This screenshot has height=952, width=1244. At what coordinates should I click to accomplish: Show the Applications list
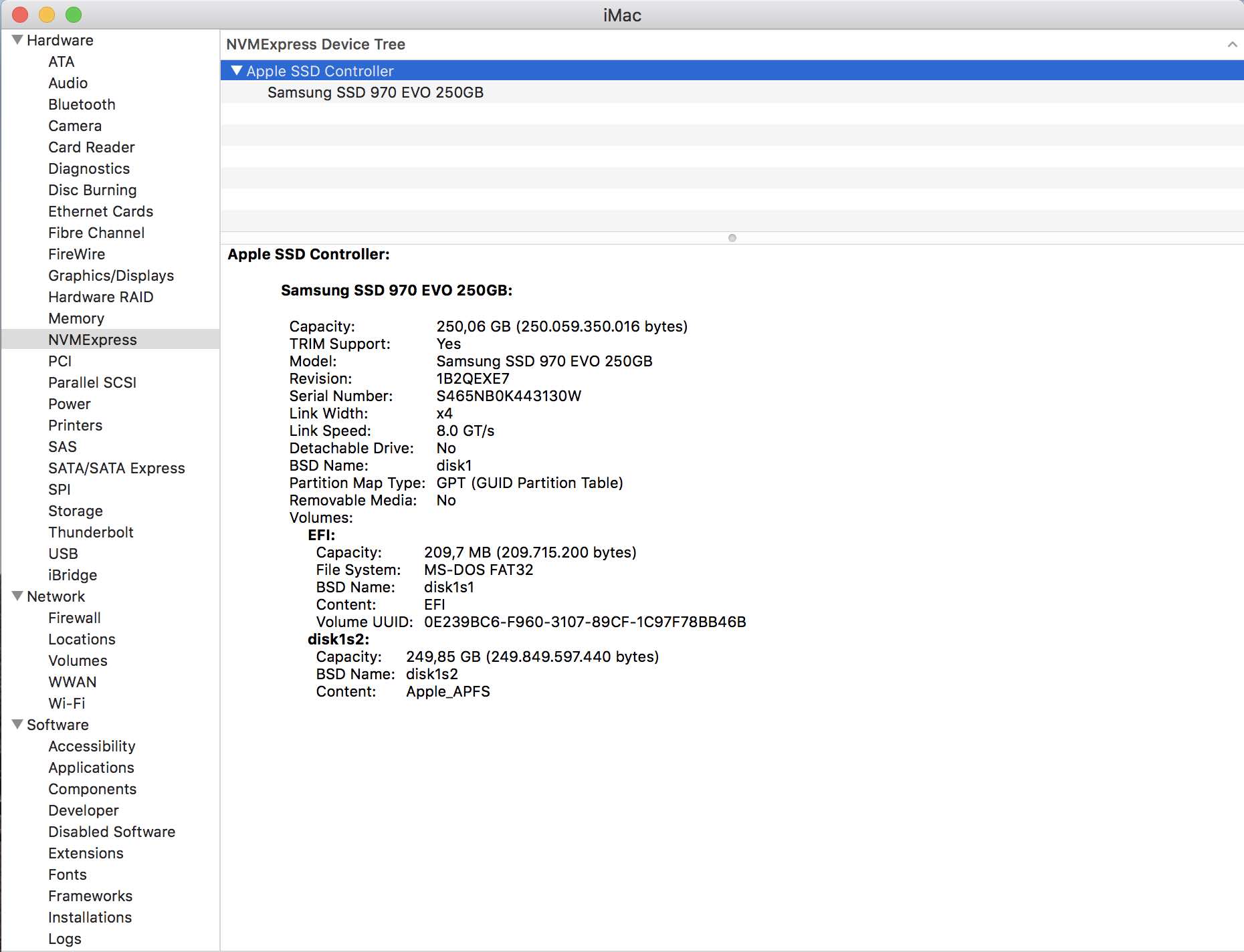click(x=91, y=767)
